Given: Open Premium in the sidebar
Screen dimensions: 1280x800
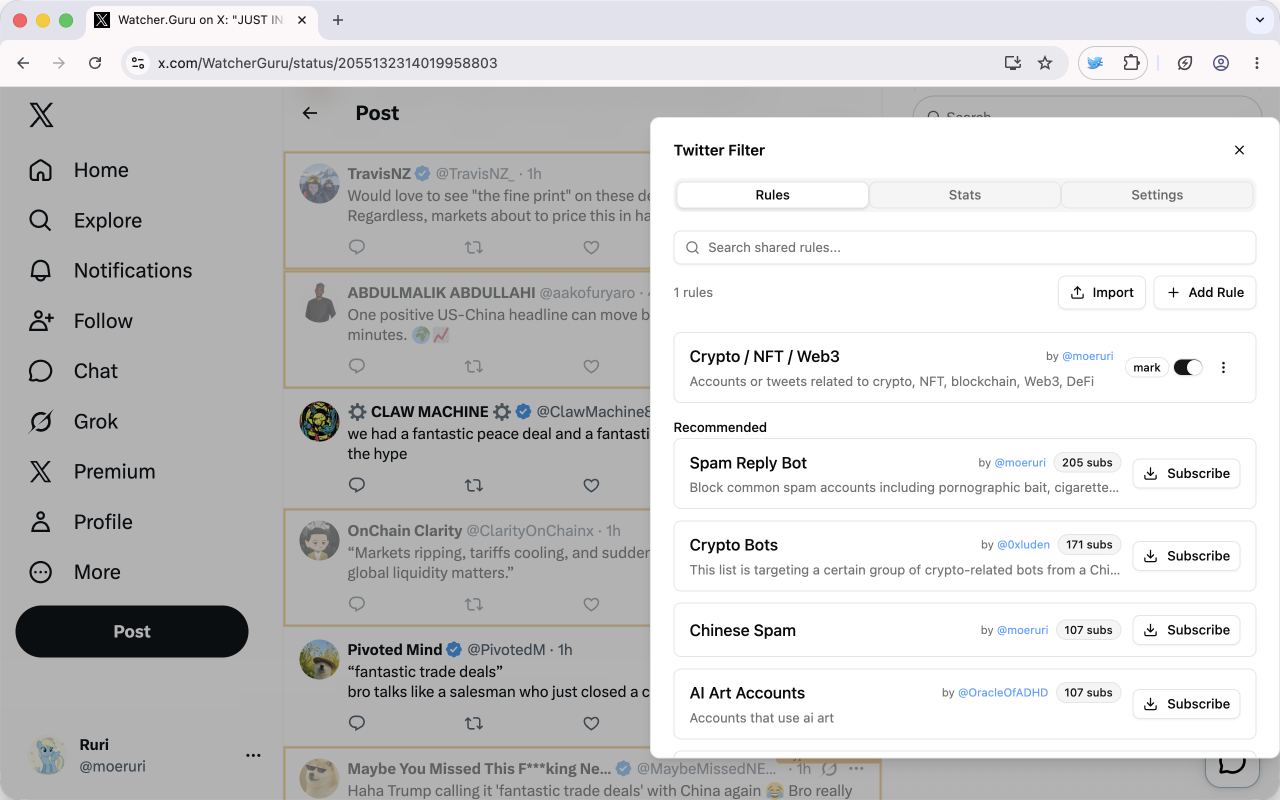Looking at the screenshot, I should point(92,471).
